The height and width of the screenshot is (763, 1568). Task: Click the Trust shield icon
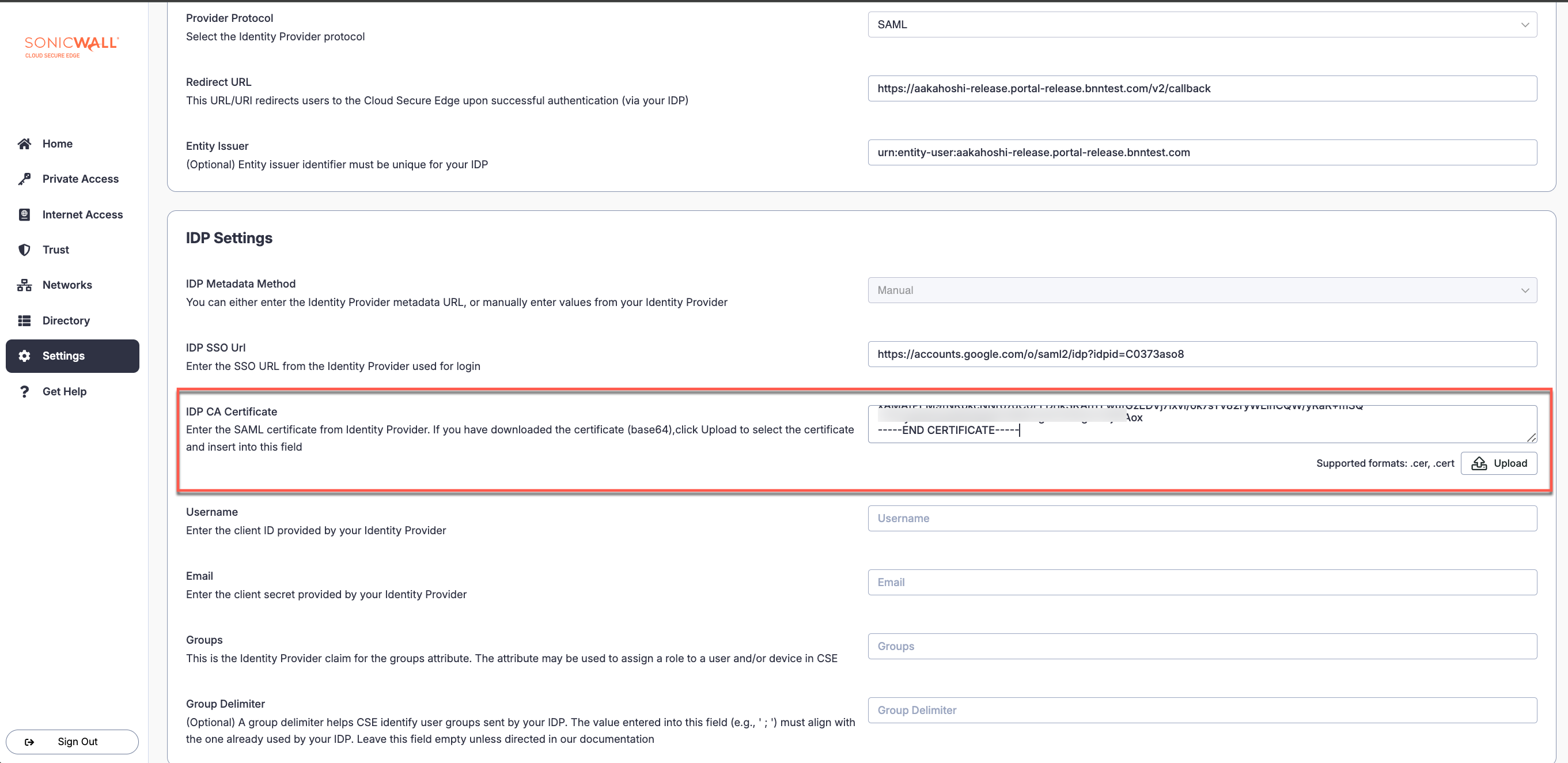click(24, 250)
